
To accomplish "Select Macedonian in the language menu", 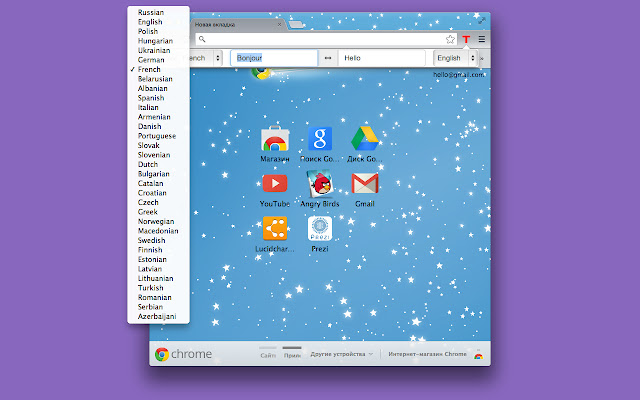I will tap(158, 231).
